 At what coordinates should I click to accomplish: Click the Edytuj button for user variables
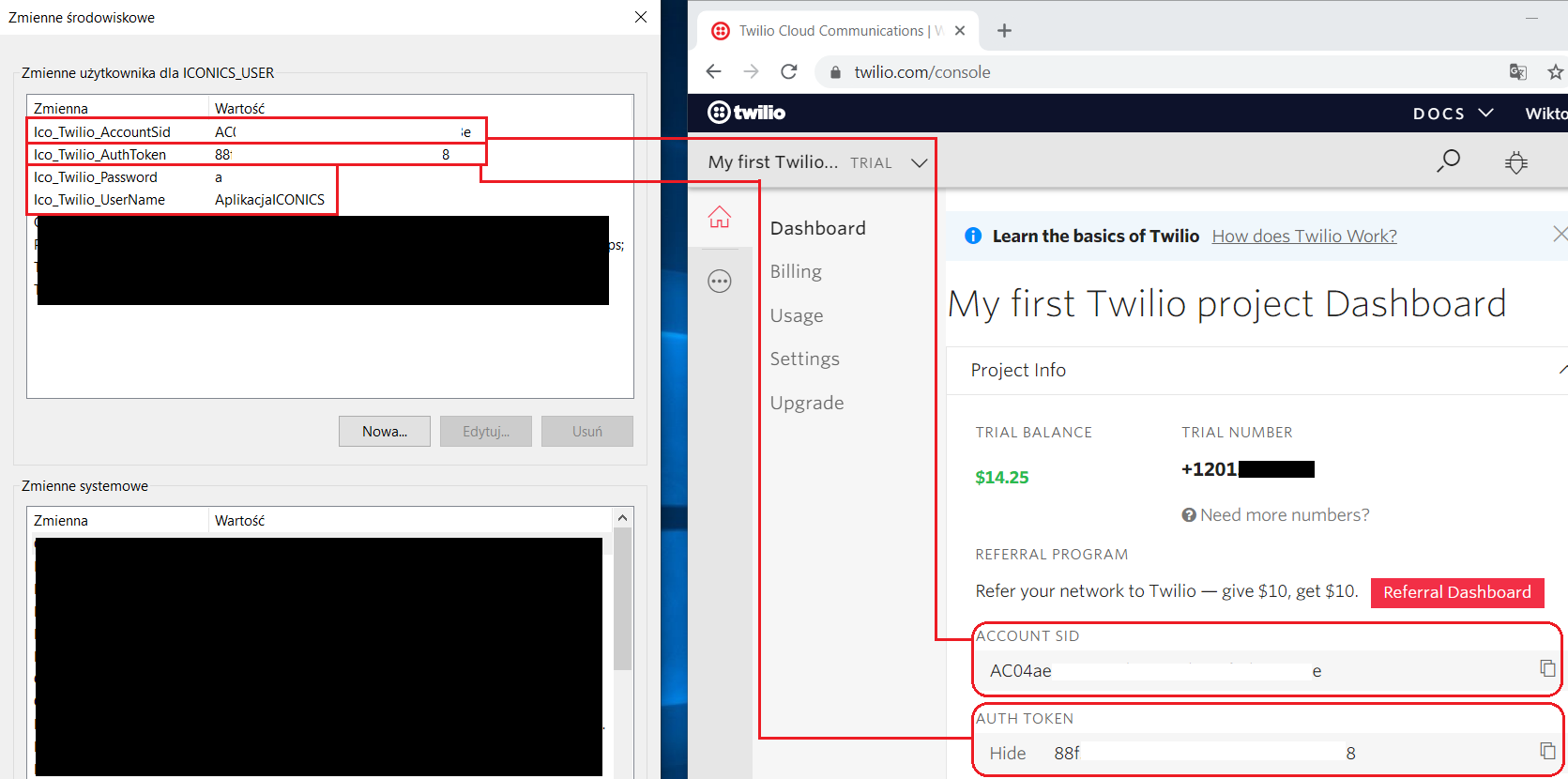point(486,431)
